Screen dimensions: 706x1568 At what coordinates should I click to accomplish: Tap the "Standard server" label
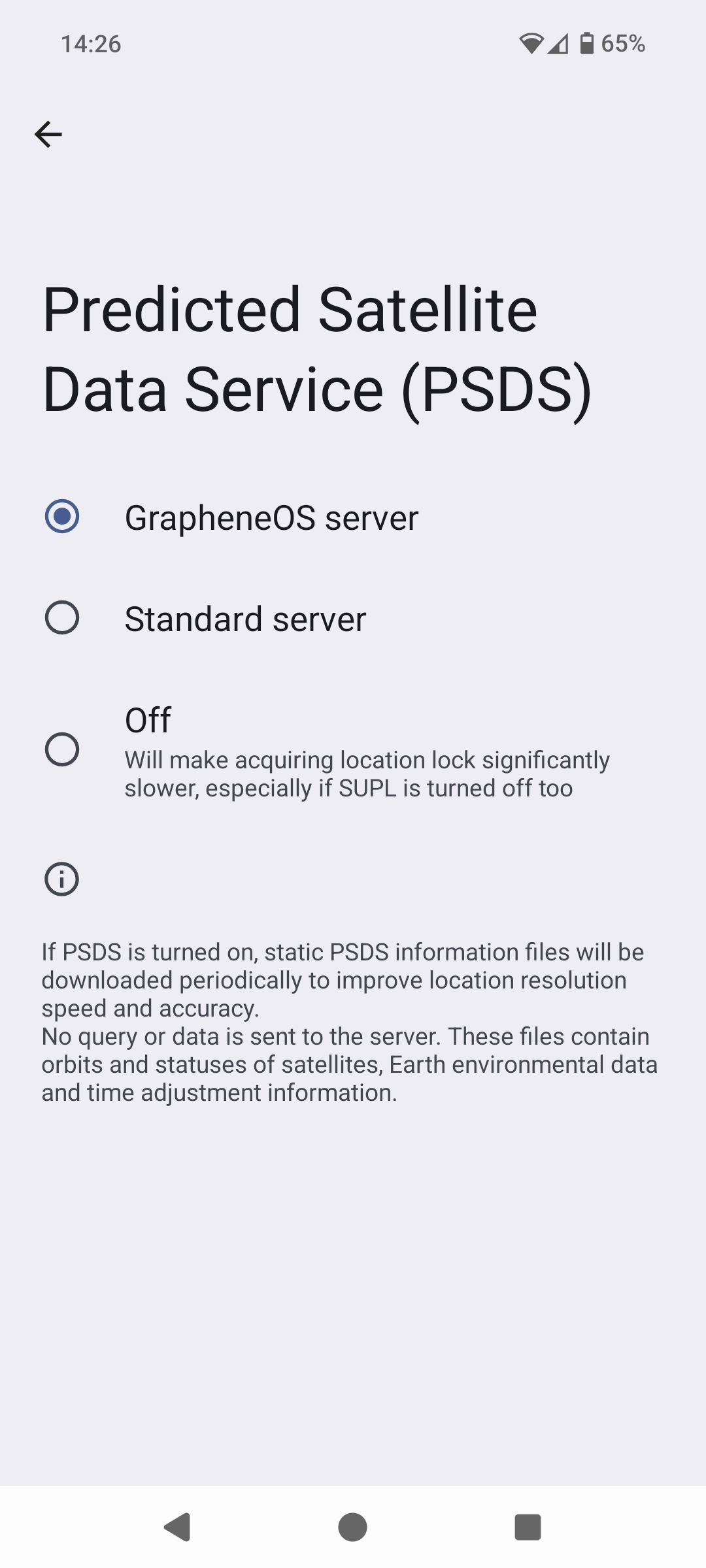(x=245, y=619)
